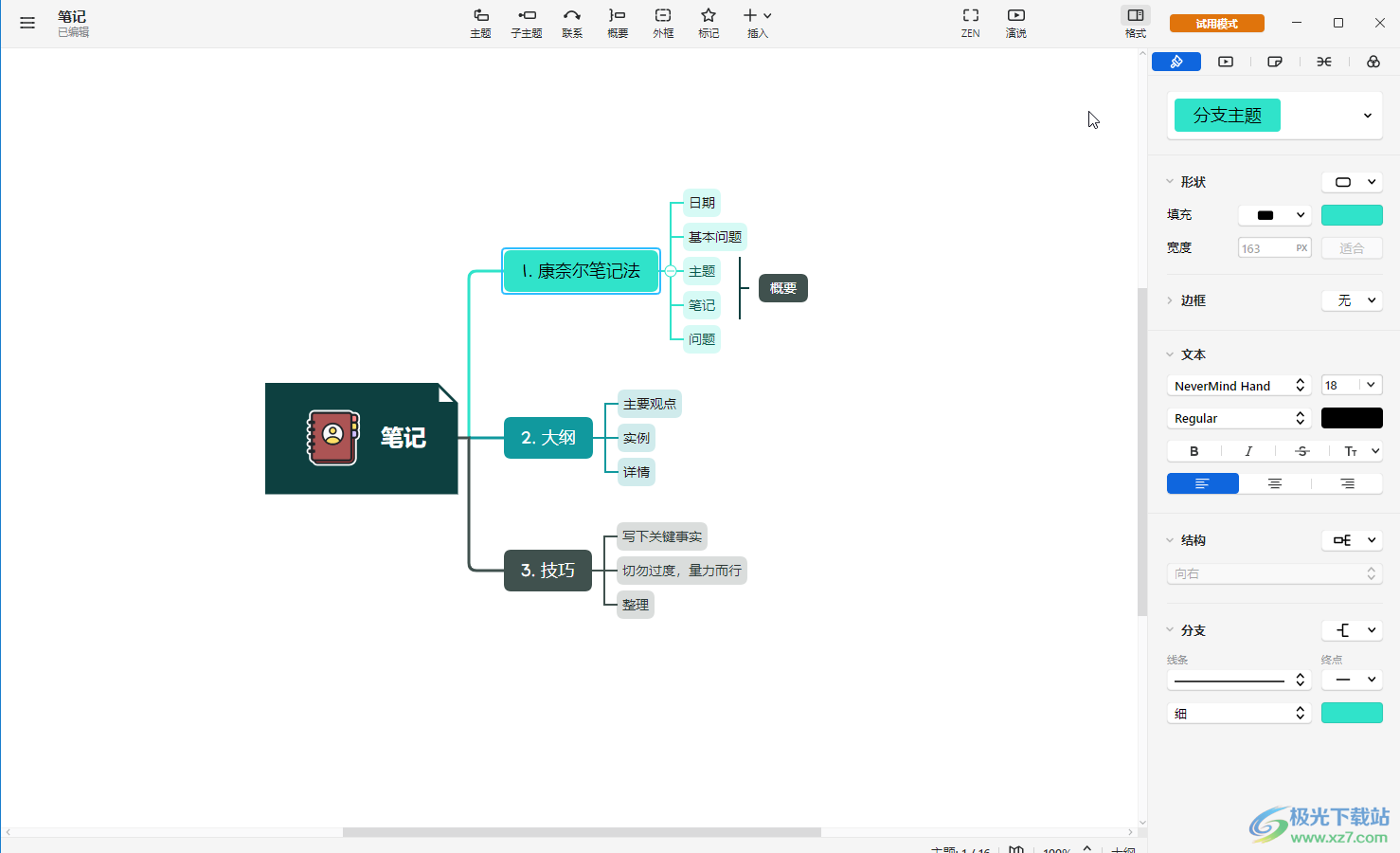This screenshot has width=1400, height=853.
Task: Open the 细 line thickness selector
Action: coord(1239,713)
